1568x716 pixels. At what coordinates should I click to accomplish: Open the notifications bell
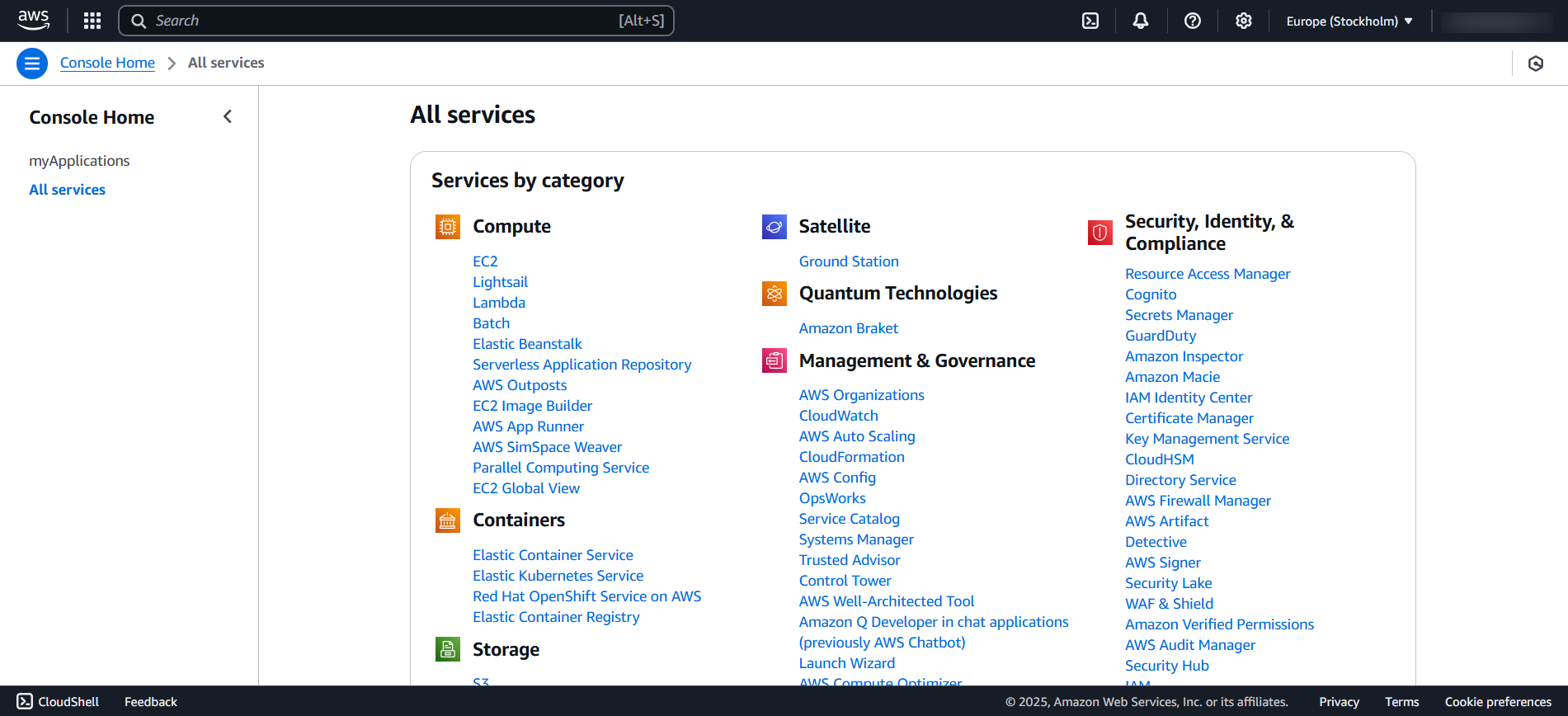(x=1141, y=21)
